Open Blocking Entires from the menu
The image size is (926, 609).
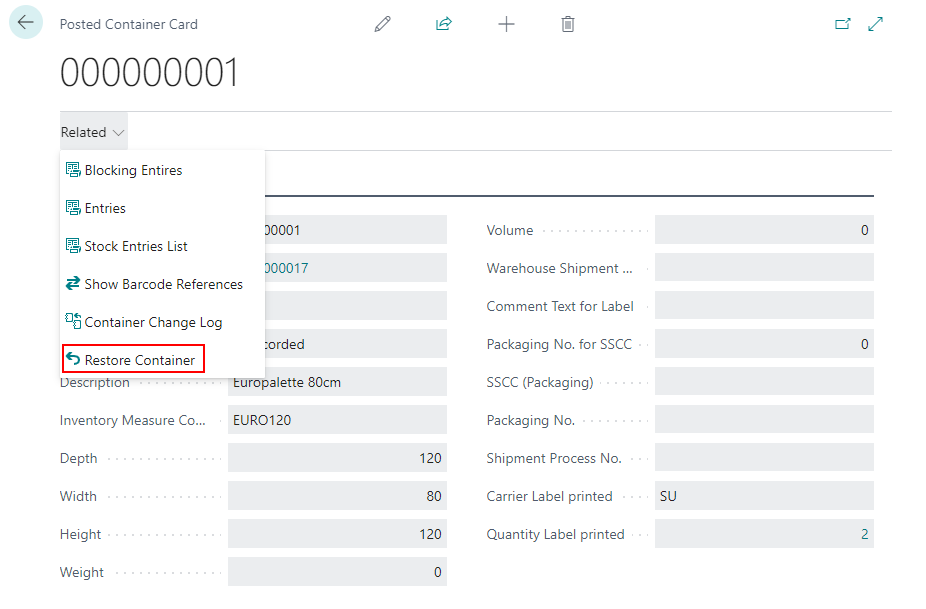click(x=133, y=171)
